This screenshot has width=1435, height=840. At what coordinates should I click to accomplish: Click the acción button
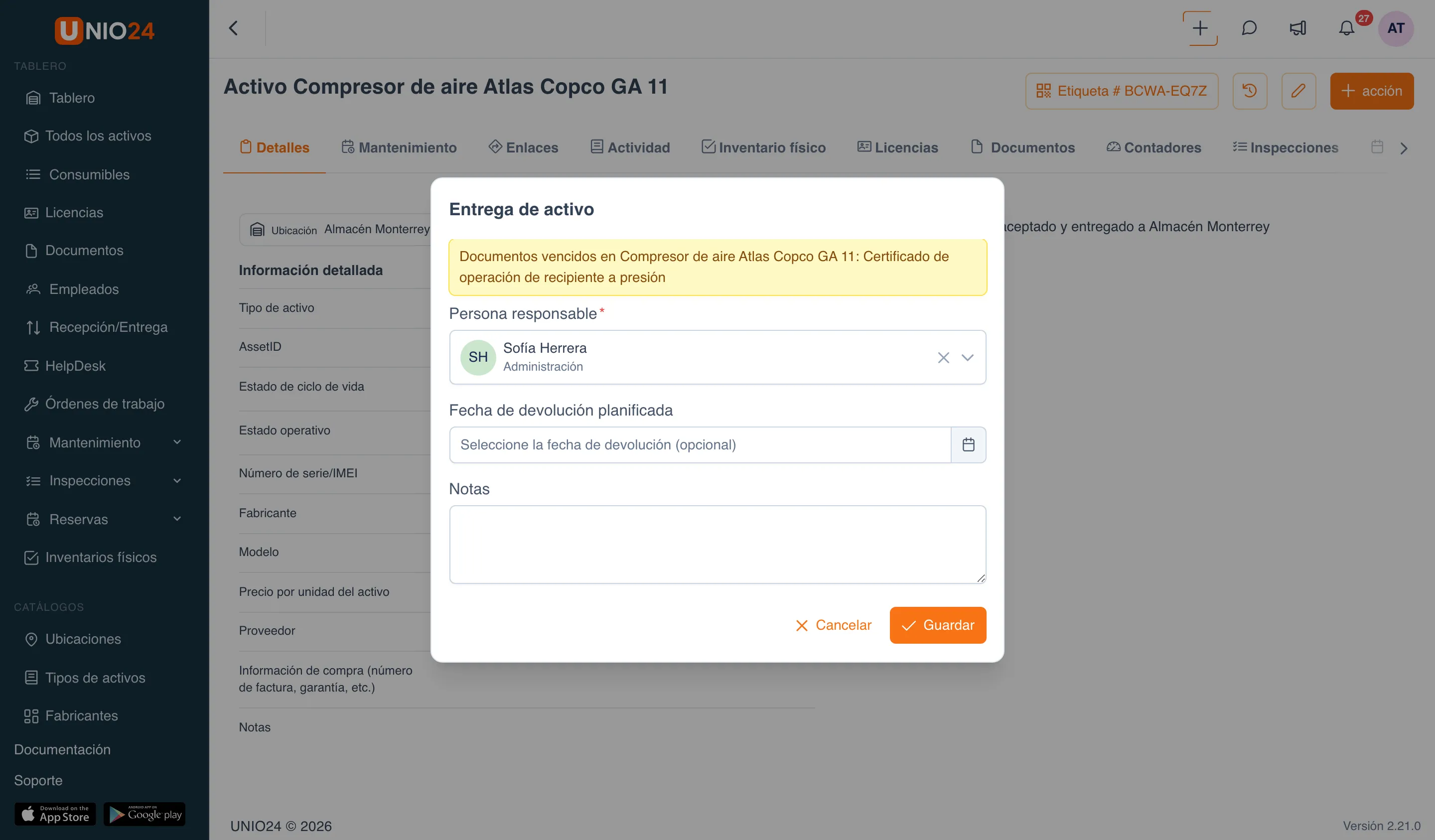[x=1371, y=91]
